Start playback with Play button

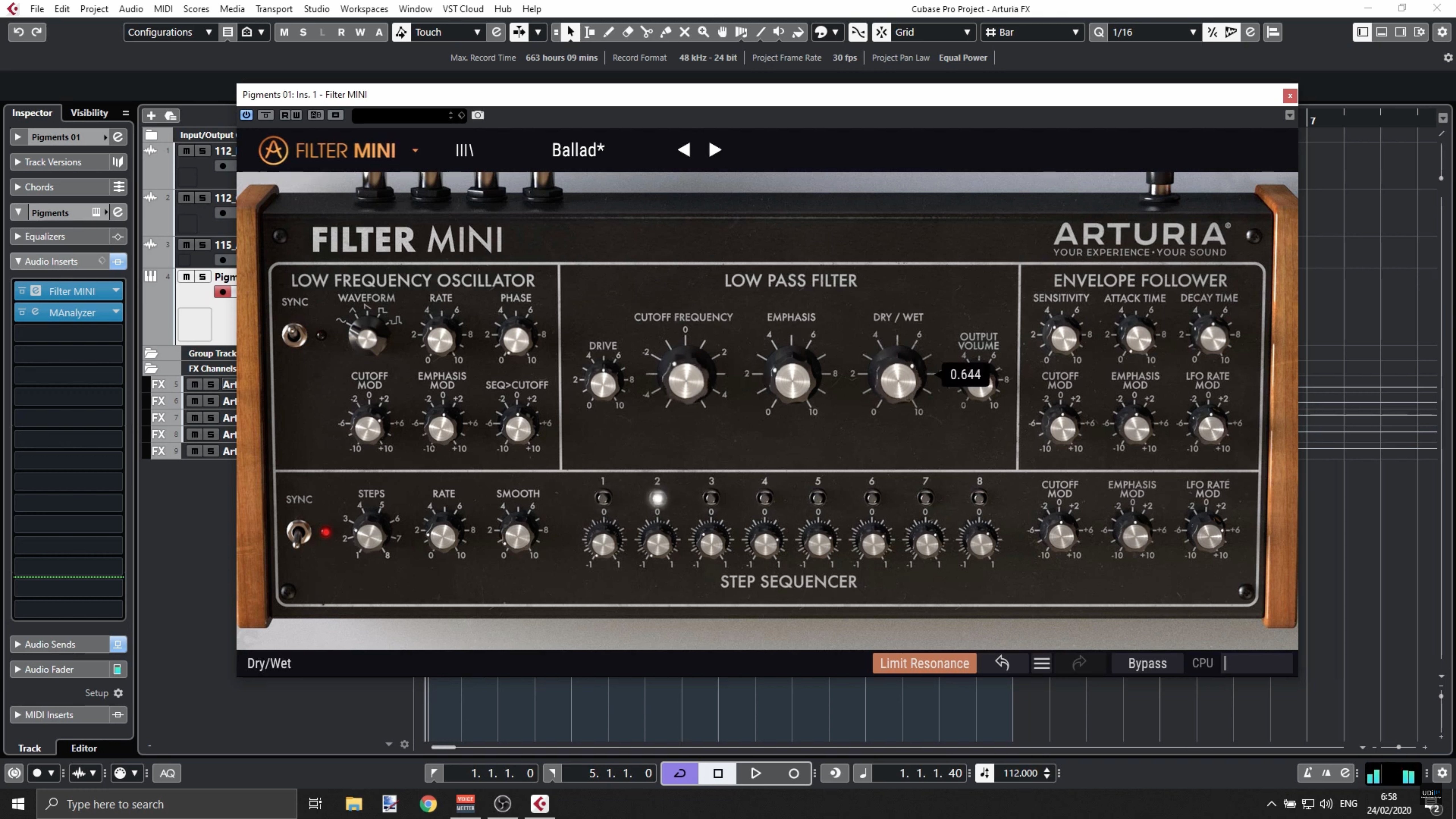755,773
